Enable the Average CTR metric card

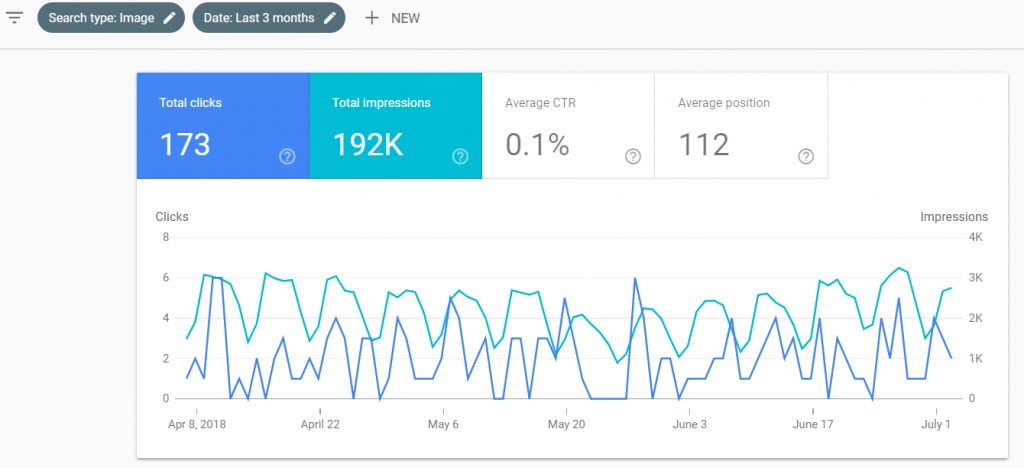pyautogui.click(x=567, y=125)
